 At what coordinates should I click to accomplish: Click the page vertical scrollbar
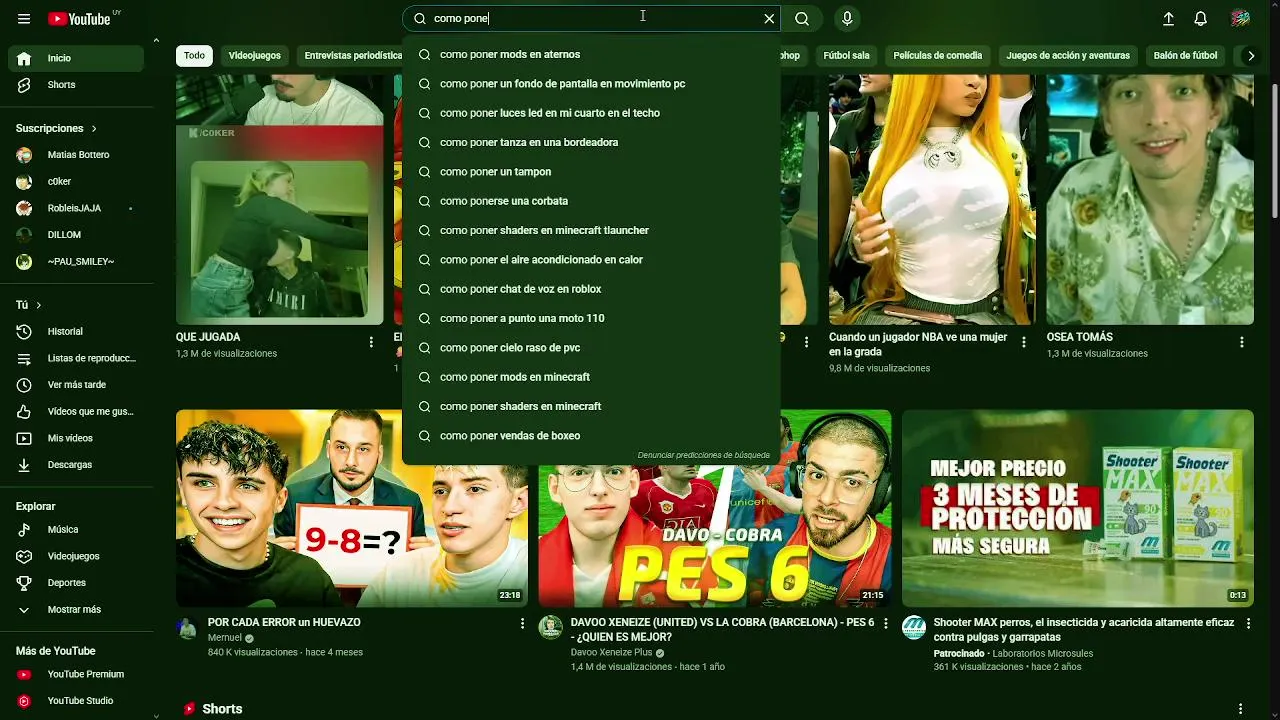1274,150
